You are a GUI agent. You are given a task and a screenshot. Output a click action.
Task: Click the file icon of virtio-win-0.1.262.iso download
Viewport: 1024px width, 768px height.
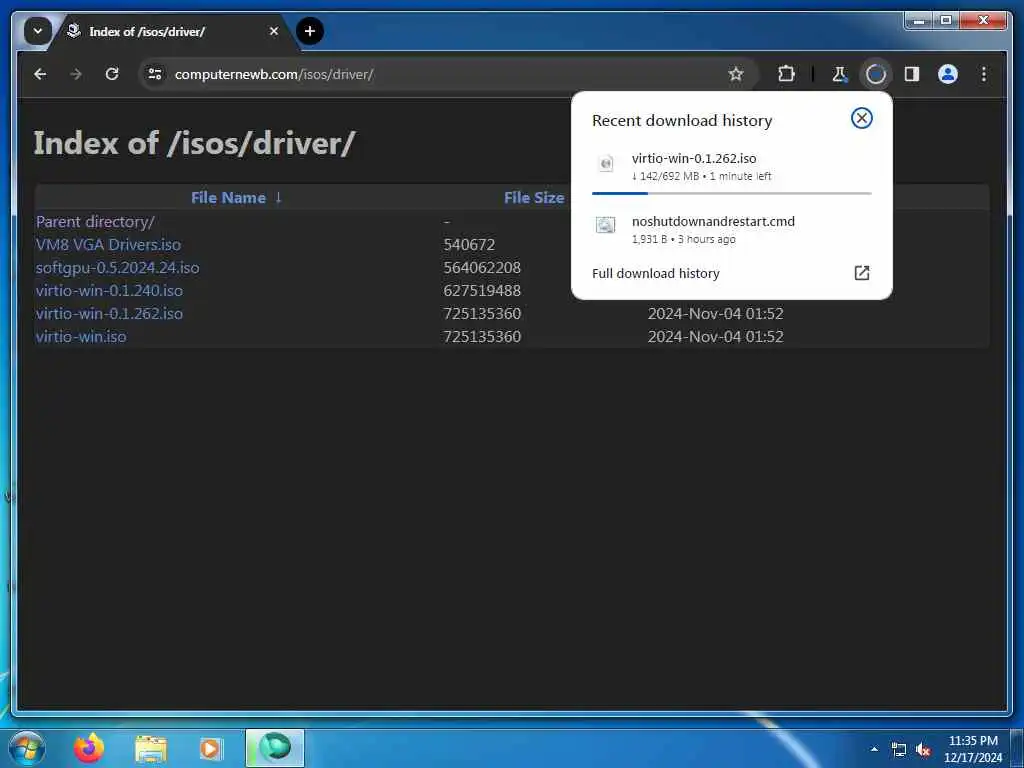point(606,163)
